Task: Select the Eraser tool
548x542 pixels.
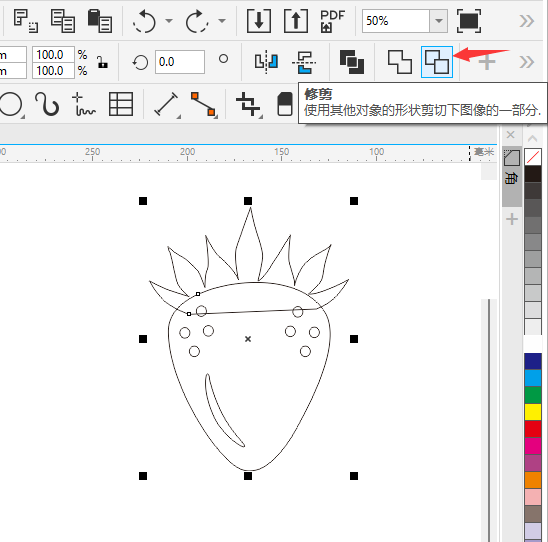Action: pos(285,104)
